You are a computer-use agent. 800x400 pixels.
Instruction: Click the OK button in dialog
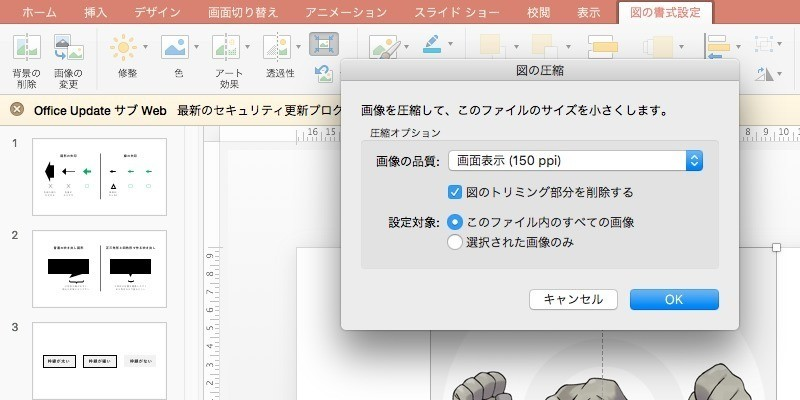[674, 299]
